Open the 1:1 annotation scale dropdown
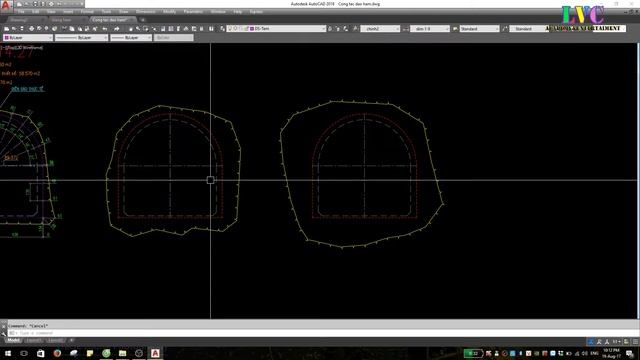 tap(616, 342)
